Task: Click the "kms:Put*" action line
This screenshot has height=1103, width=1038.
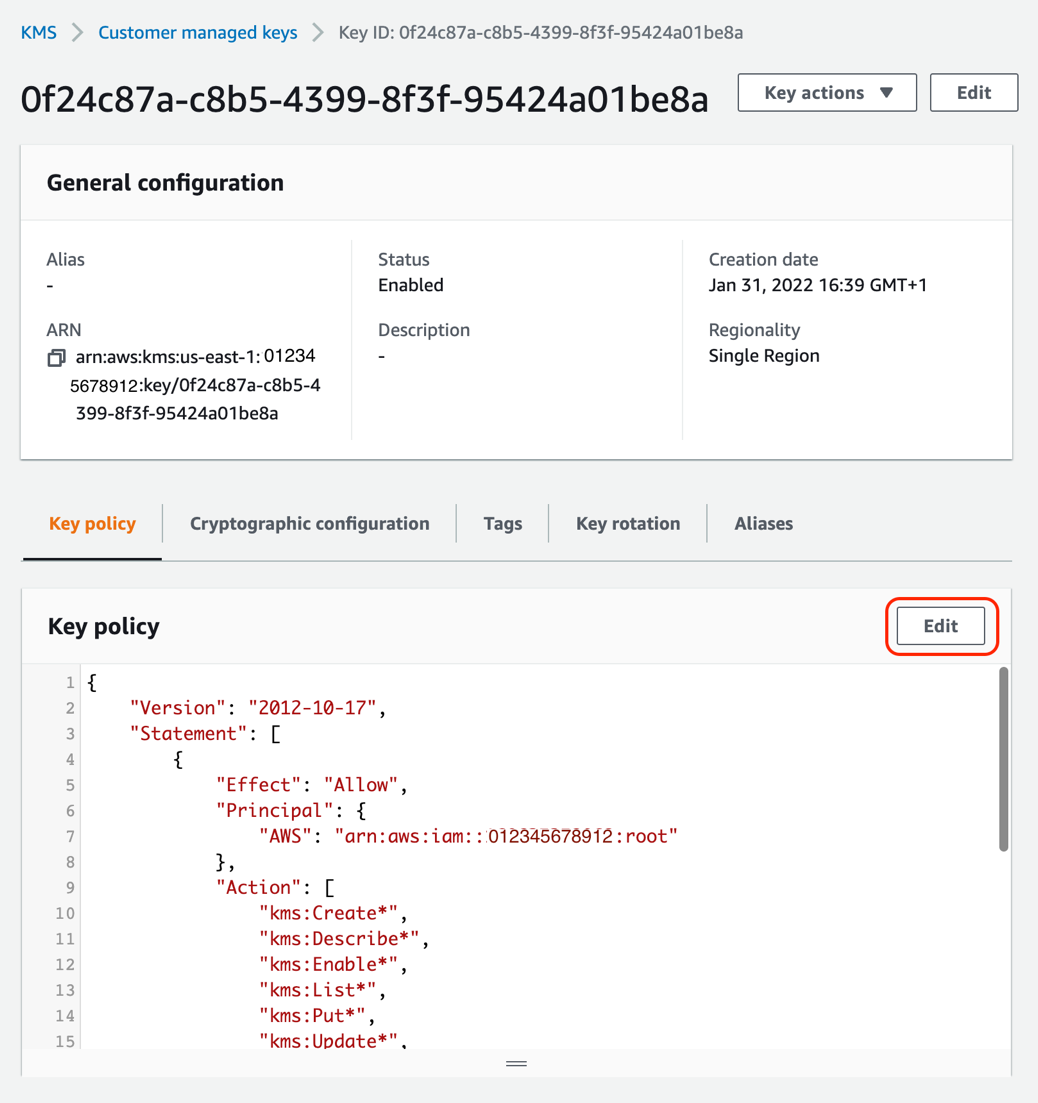Action: 317,1016
